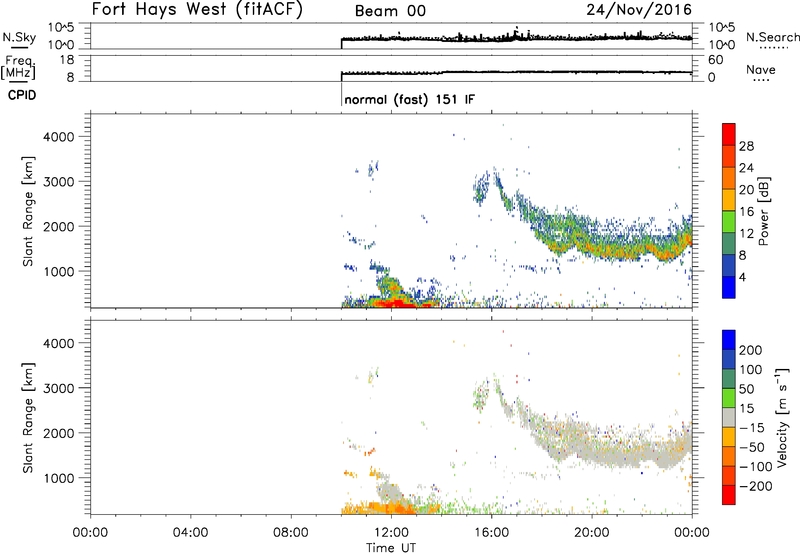
Task: Select Velocity colorbar segment between -100 and -200
Action: (x=729, y=475)
